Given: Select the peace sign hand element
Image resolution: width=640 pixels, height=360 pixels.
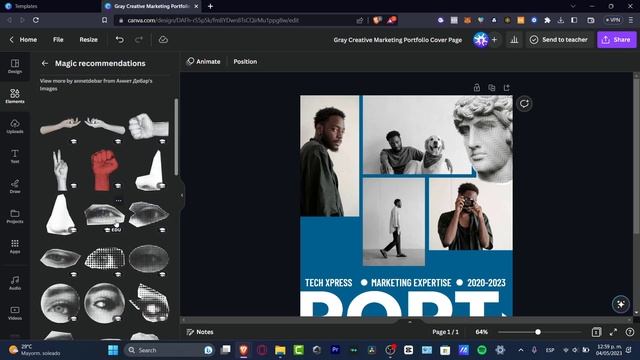Looking at the screenshot, I should (x=60, y=169).
